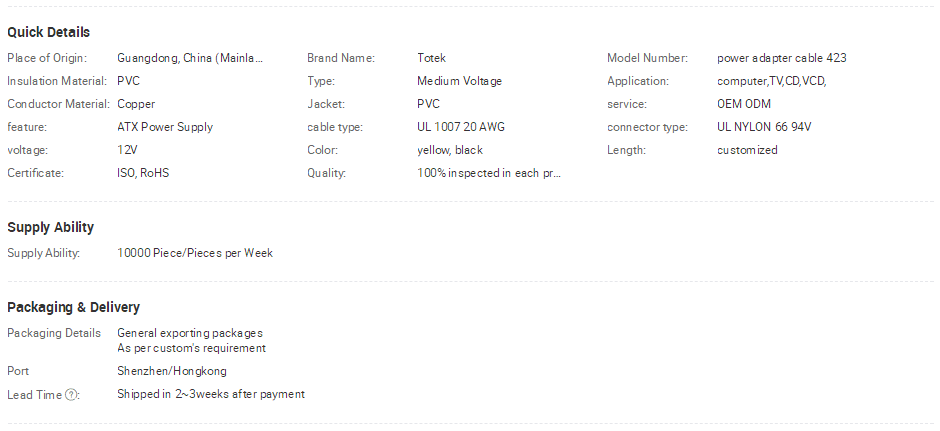Click the Color value yellow, black
This screenshot has width=940, height=431.
pos(450,150)
